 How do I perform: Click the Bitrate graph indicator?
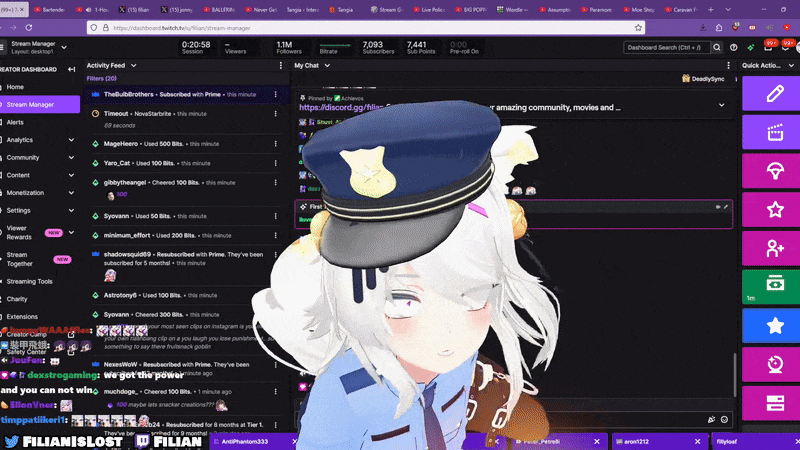(335, 45)
